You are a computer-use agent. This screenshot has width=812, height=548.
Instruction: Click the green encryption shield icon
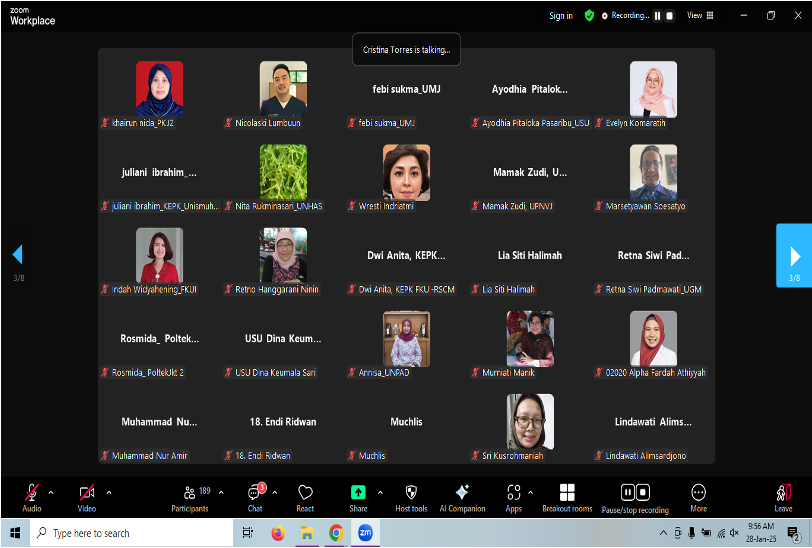point(590,16)
